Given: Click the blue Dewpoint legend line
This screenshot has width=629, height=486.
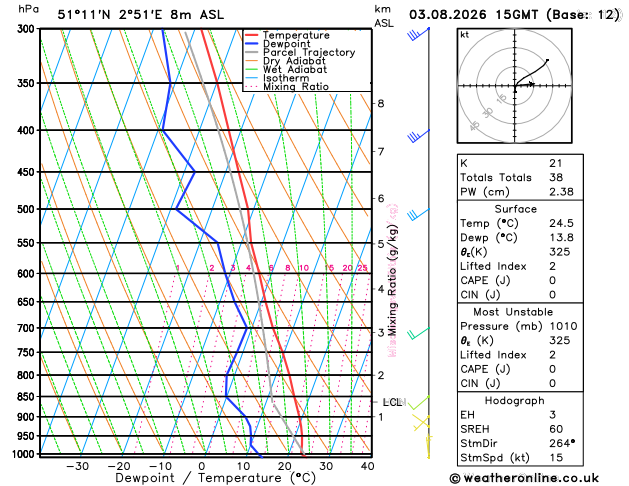Looking at the screenshot, I should [252, 44].
